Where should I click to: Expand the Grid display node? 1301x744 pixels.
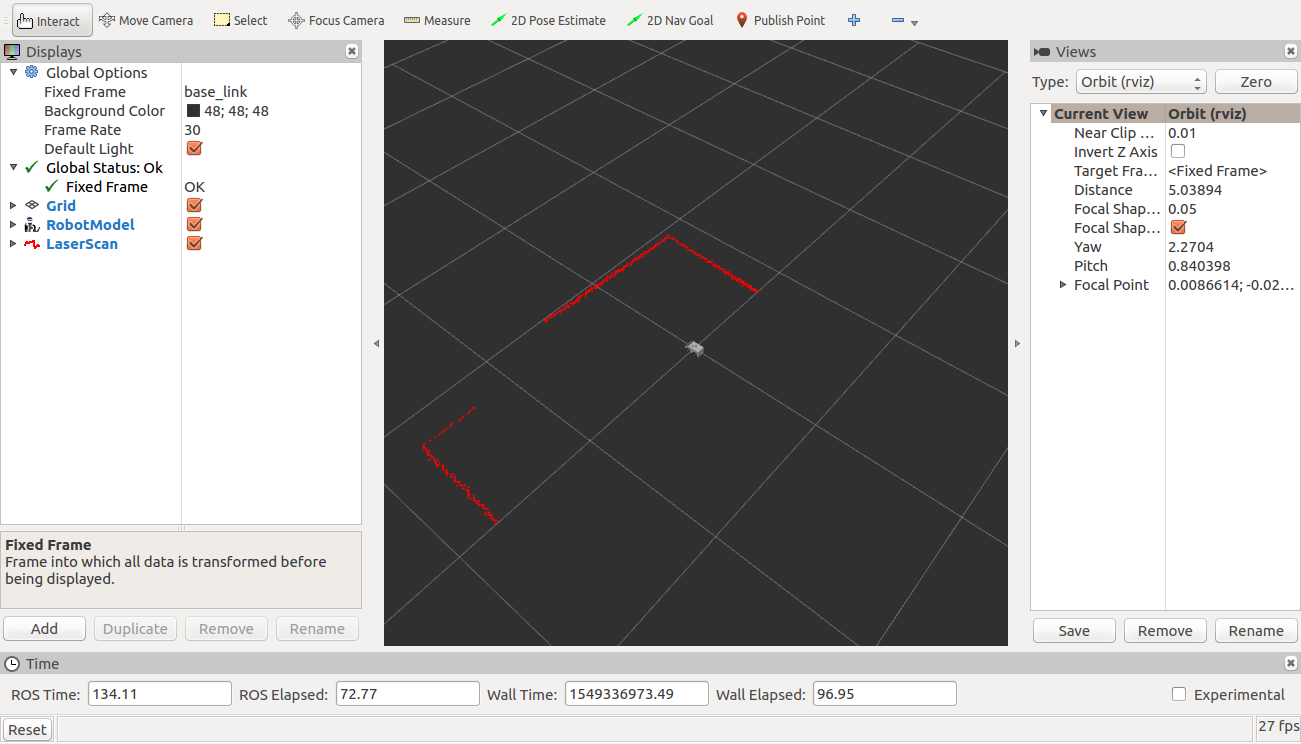[x=13, y=205]
